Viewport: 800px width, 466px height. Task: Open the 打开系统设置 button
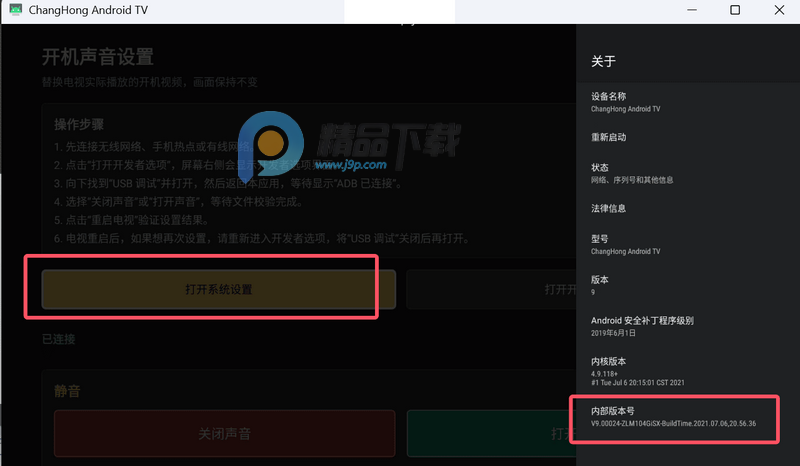point(219,289)
